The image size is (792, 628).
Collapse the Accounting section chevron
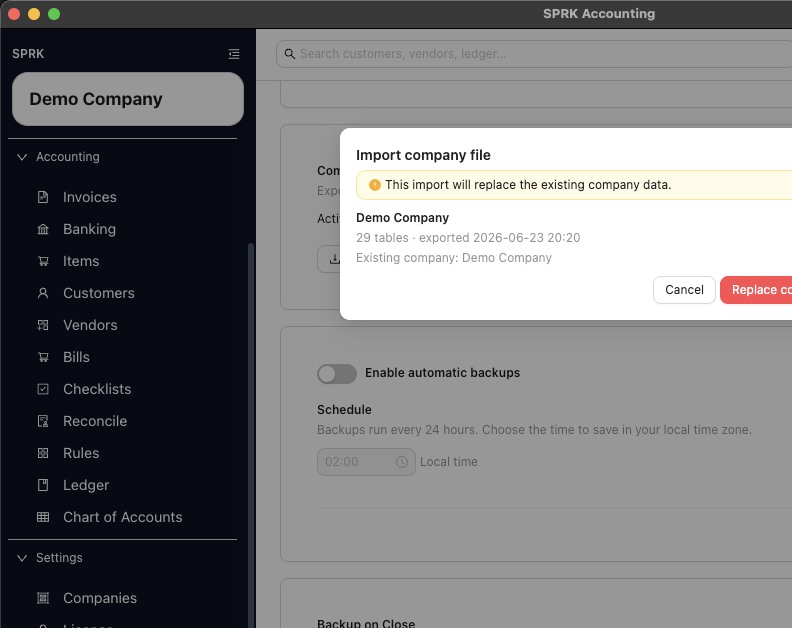22,157
